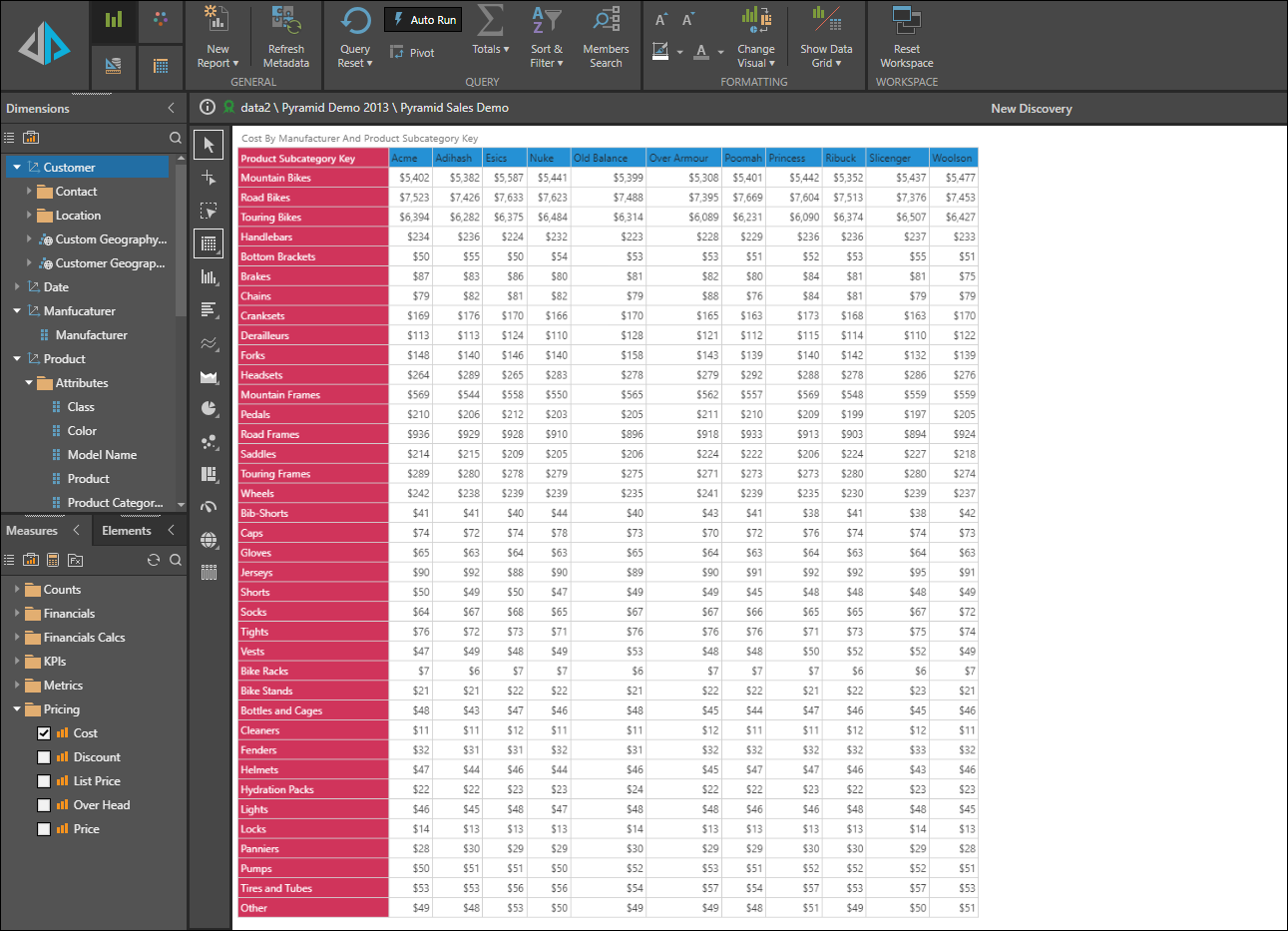Click the Reset Workspace icon
This screenshot has width=1288, height=931.
point(906,20)
